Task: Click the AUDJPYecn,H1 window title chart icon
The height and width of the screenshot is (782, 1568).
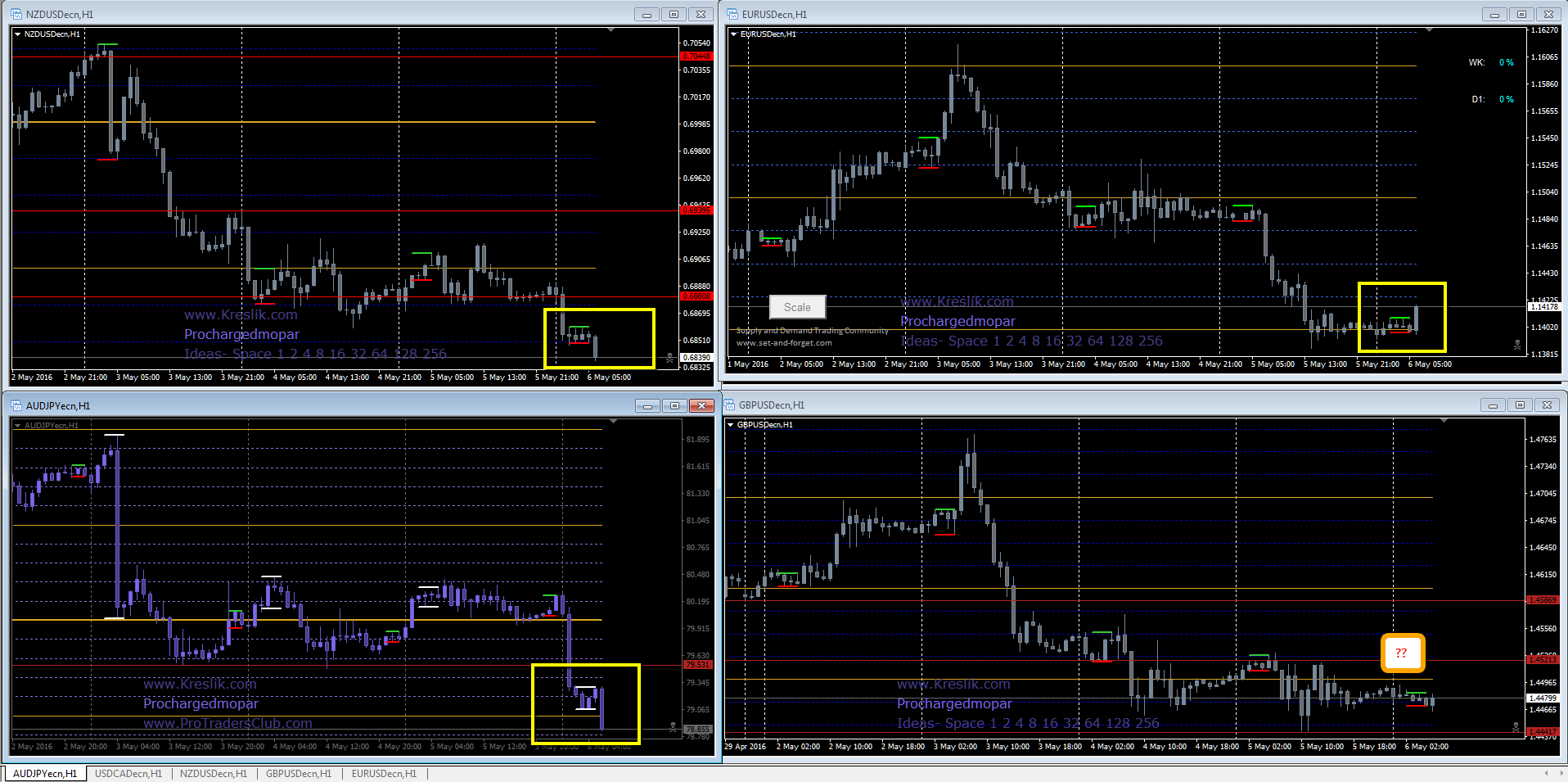Action: 16,405
